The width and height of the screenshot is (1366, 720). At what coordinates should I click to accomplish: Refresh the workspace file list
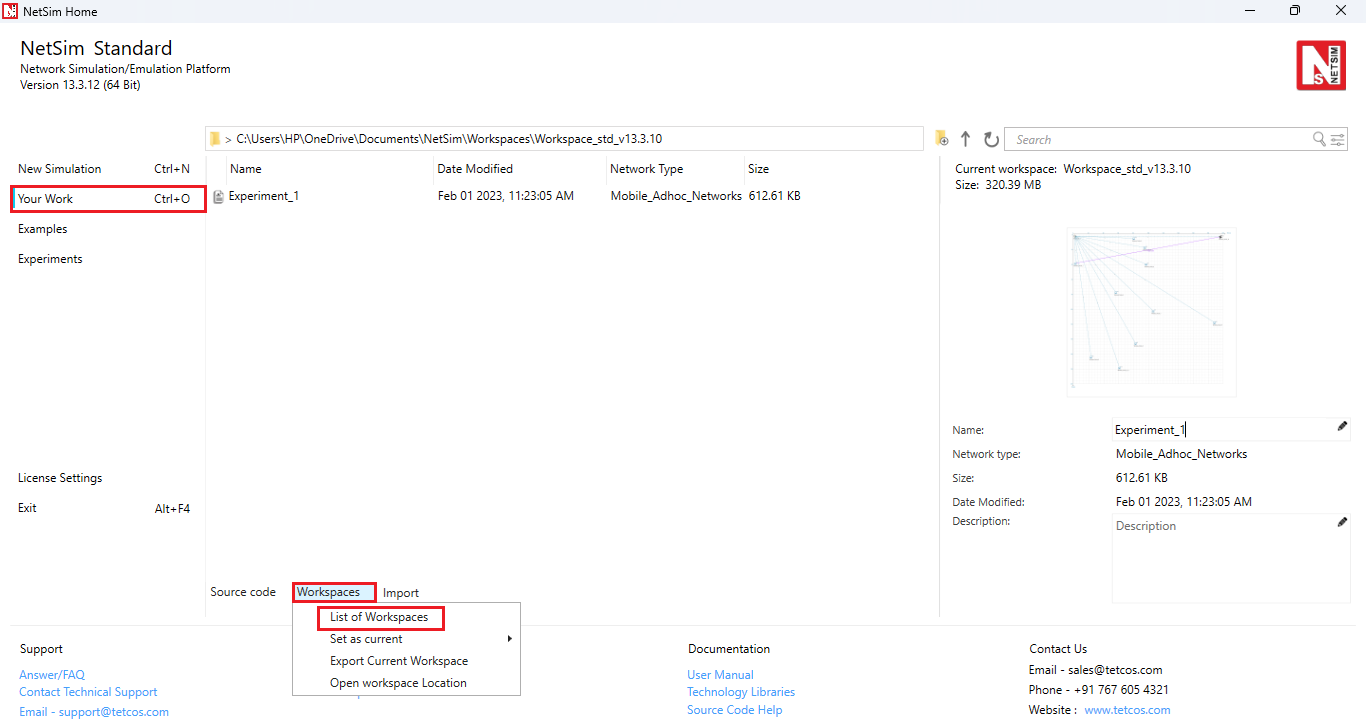point(991,139)
